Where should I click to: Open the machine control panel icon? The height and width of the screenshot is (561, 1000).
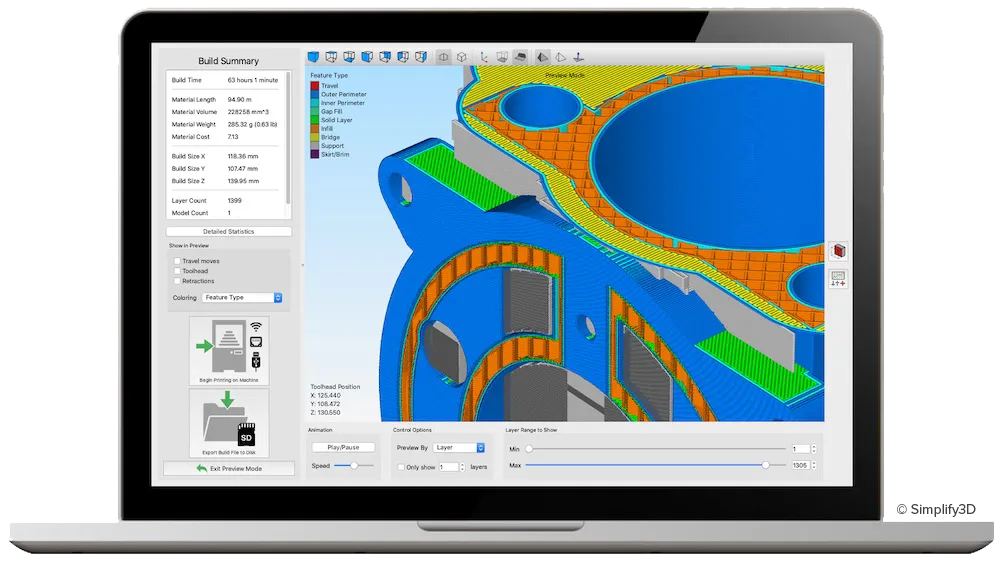(x=839, y=279)
